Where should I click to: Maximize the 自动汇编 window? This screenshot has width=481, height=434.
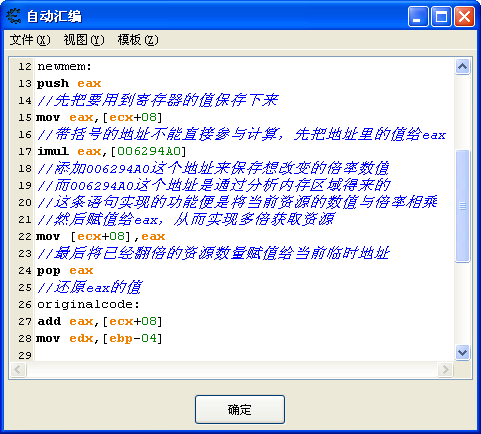pyautogui.click(x=441, y=16)
